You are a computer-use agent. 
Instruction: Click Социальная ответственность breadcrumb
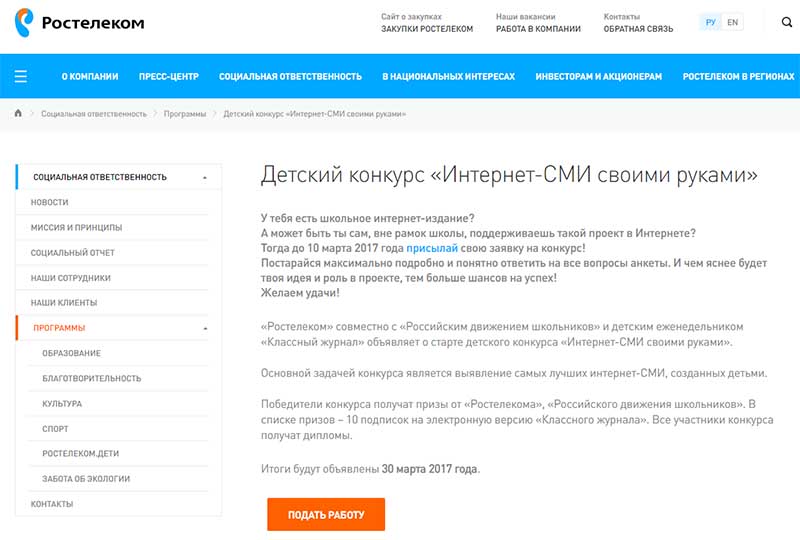pos(94,114)
